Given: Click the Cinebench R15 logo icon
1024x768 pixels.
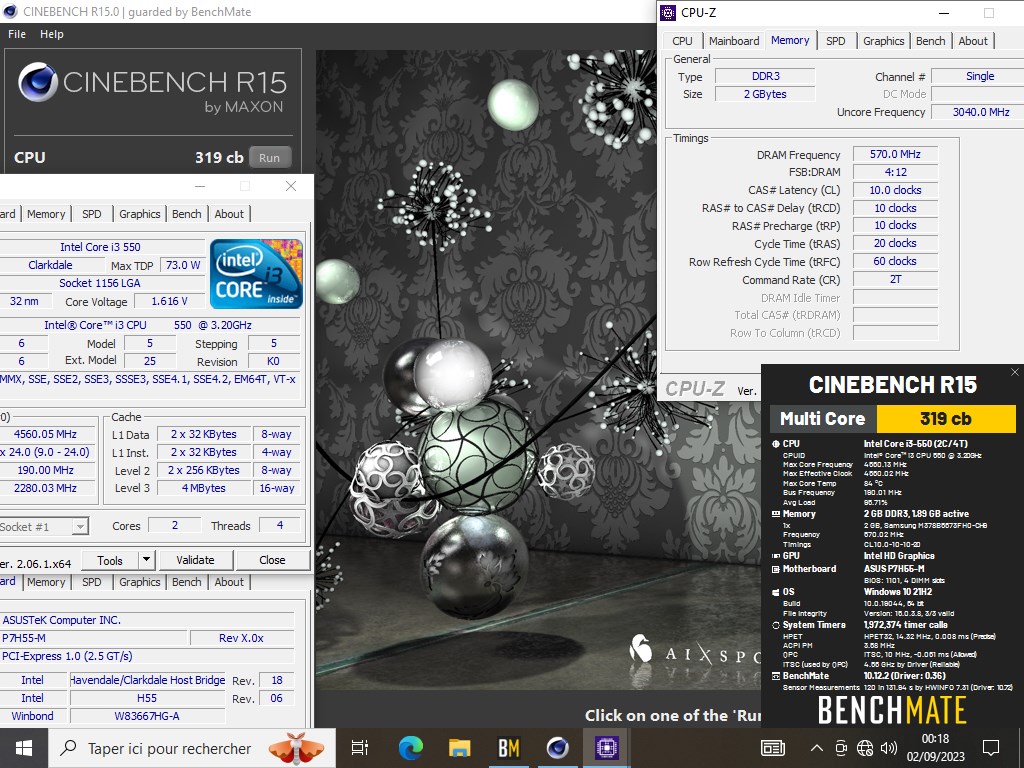Looking at the screenshot, I should [38, 82].
